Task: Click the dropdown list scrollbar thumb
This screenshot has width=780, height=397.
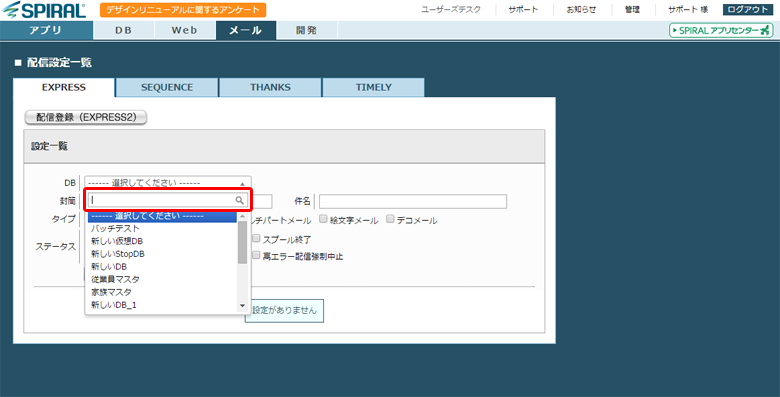Action: pos(242,242)
